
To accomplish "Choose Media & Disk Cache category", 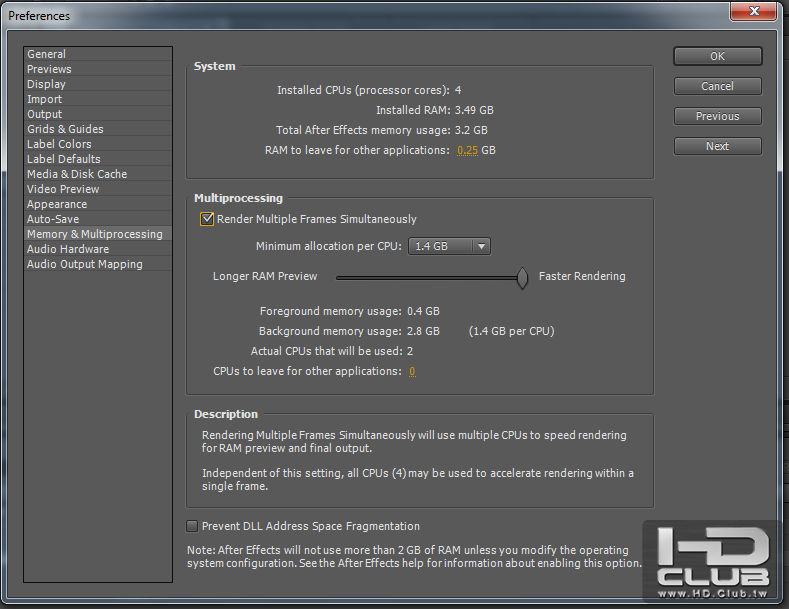I will [x=98, y=174].
